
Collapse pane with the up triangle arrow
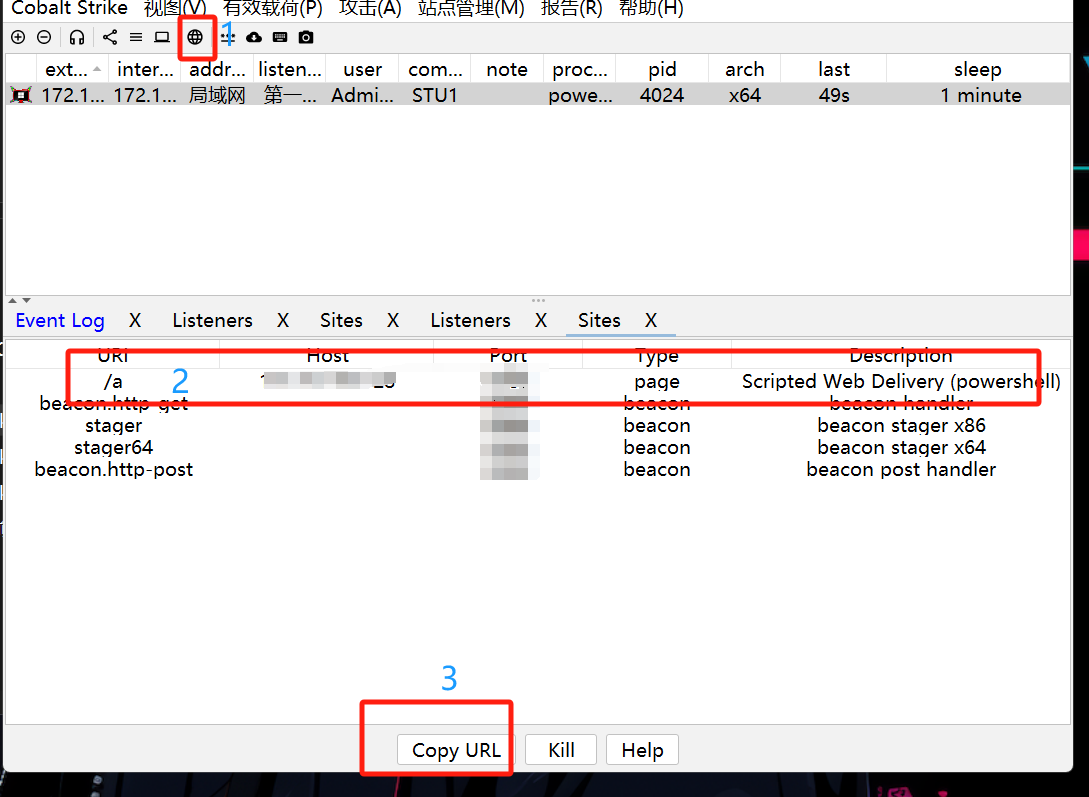(13, 301)
